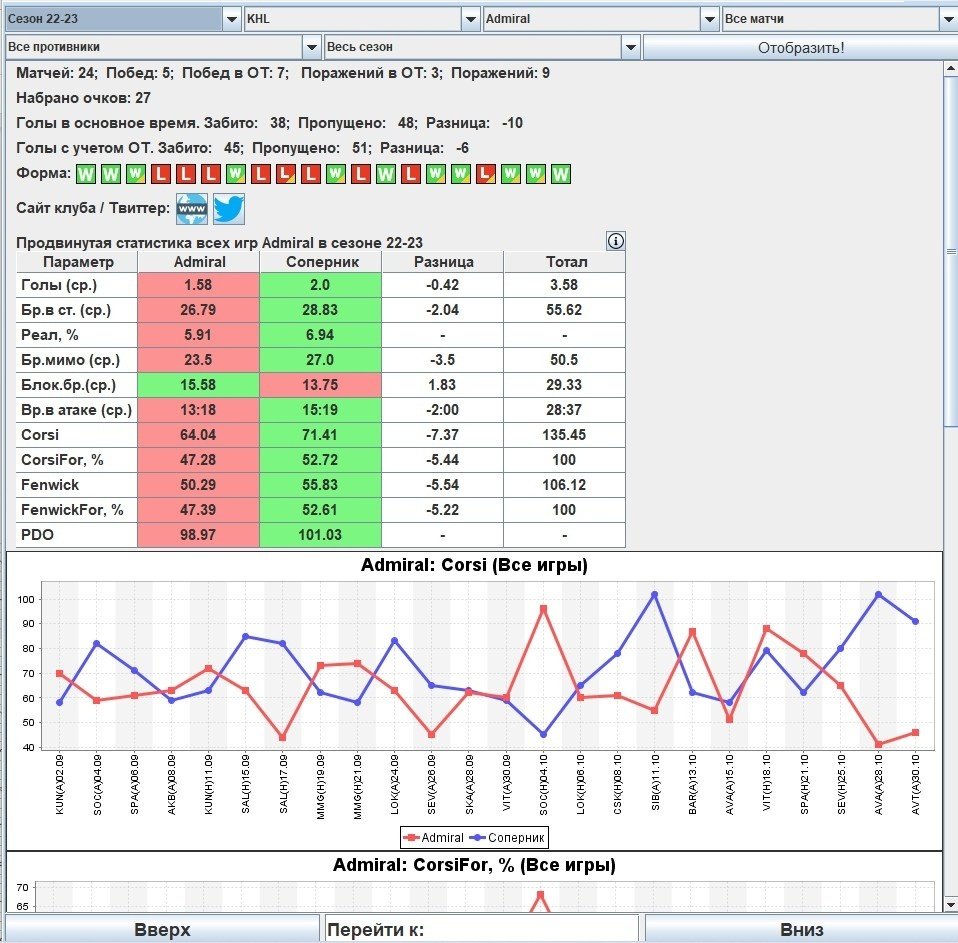Expand the Сезон 22-23 season dropdown
The width and height of the screenshot is (958, 943).
coord(231,19)
